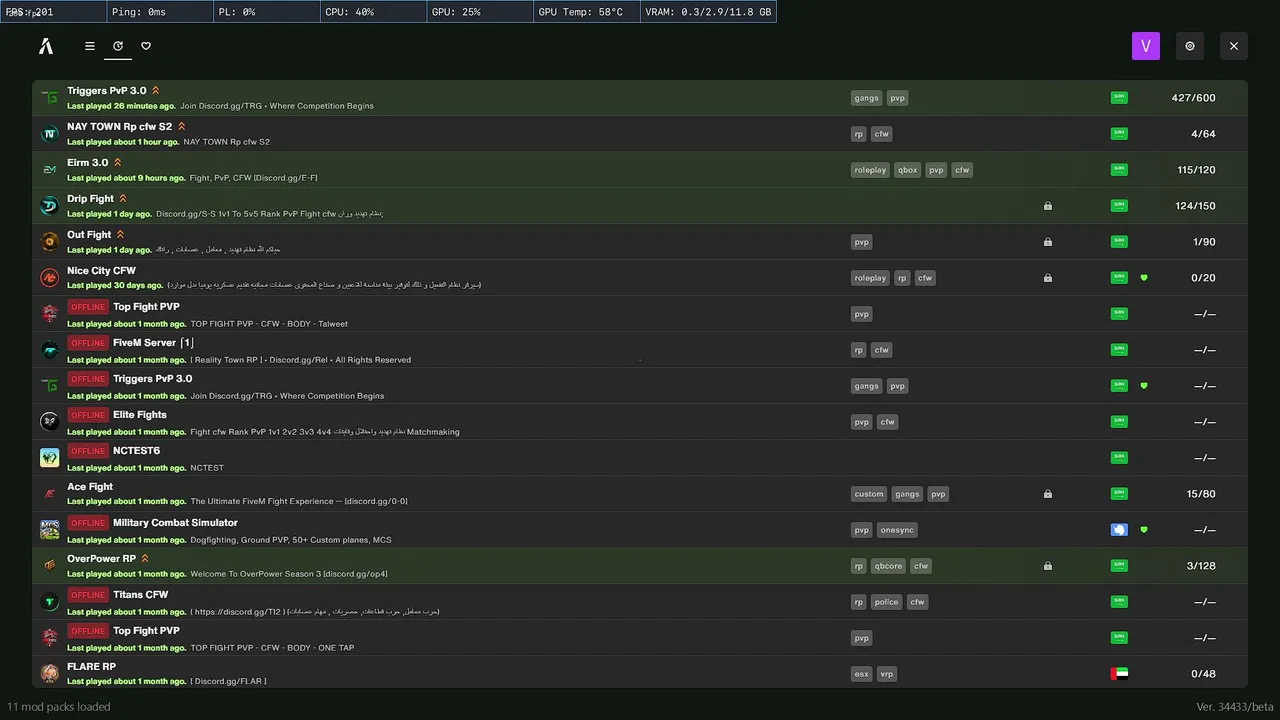Open settings via the gear icon
Screen dimensions: 1280x720
(1190, 46)
